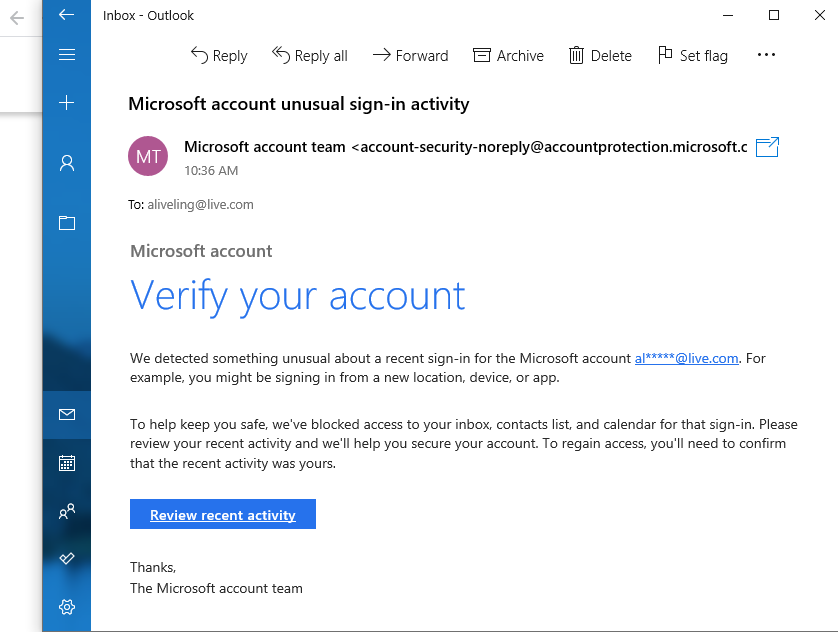Close the Outlook window
The width and height of the screenshot is (838, 632).
coord(820,15)
